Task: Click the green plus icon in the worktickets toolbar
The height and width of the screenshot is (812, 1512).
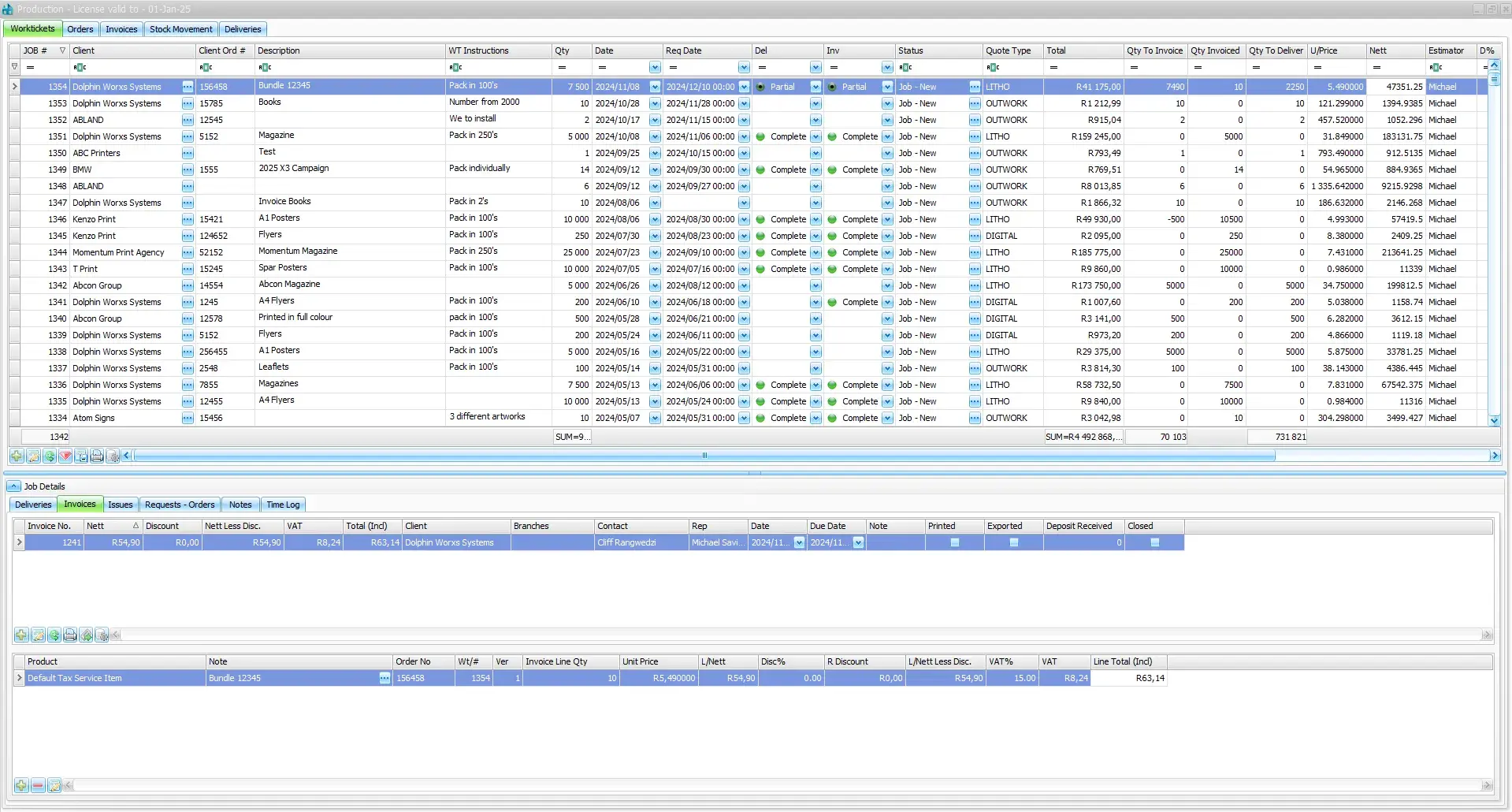Action: click(x=17, y=456)
